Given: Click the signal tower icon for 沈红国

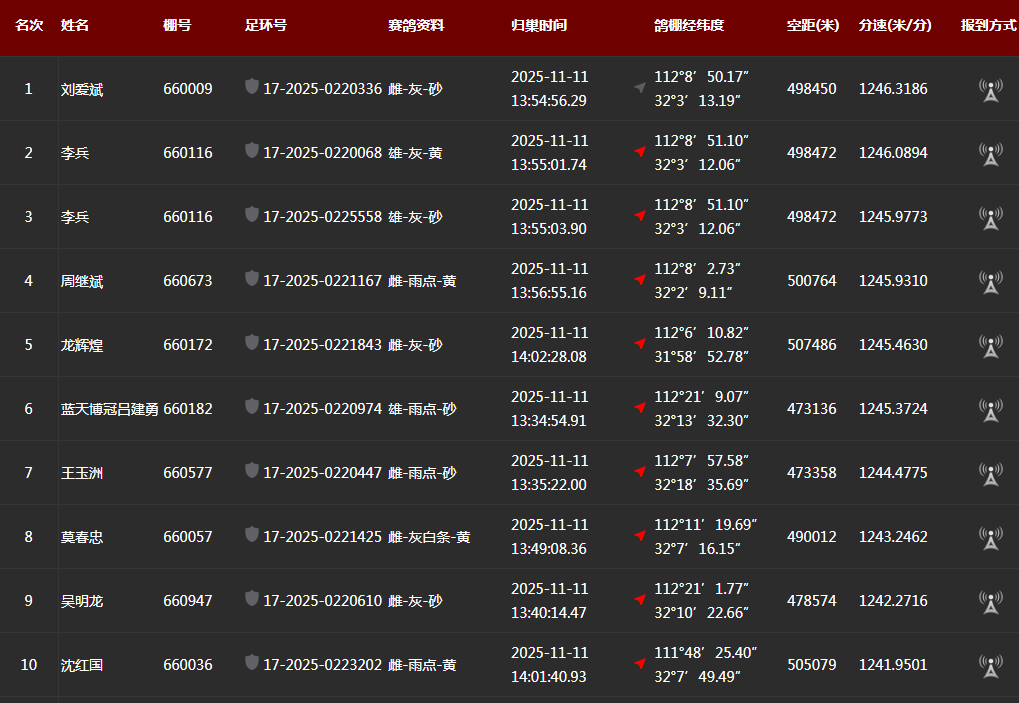Looking at the screenshot, I should click(990, 666).
